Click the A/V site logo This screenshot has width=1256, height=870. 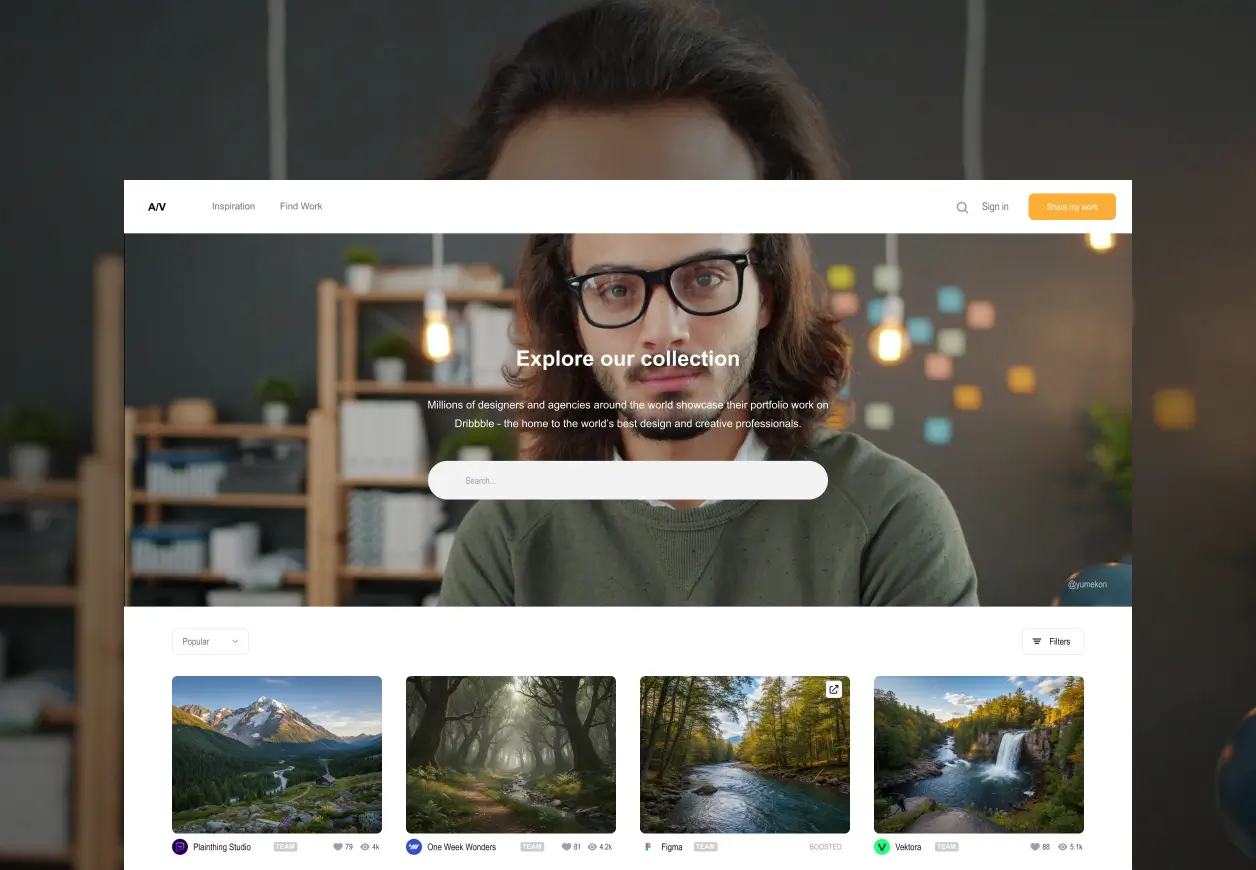[x=157, y=206]
